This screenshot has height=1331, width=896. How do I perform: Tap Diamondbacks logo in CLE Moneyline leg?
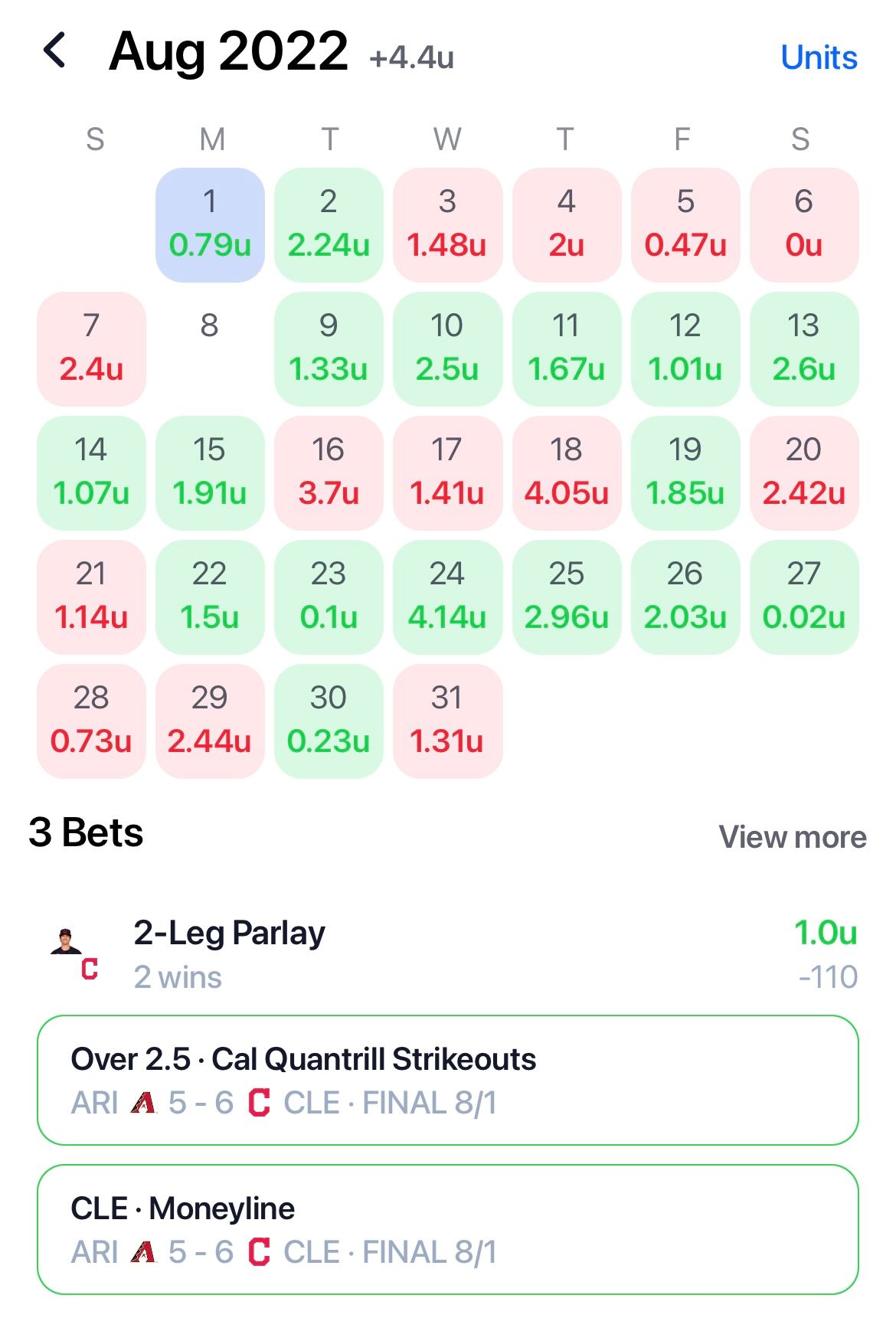click(x=143, y=1253)
